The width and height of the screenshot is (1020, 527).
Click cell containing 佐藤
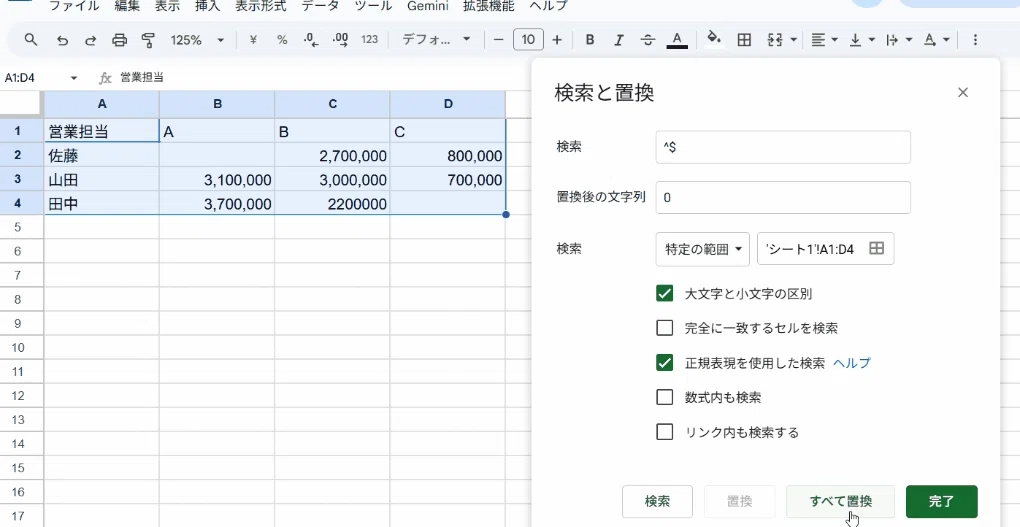[x=101, y=155]
